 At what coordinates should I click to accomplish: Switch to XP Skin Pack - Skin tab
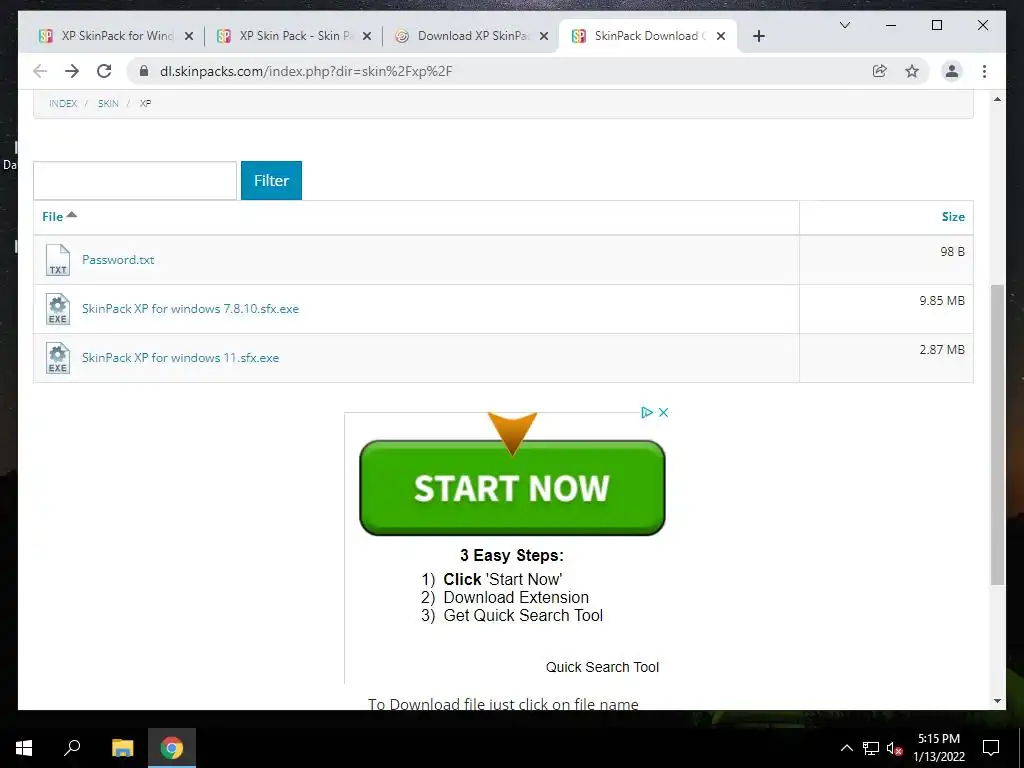[294, 36]
